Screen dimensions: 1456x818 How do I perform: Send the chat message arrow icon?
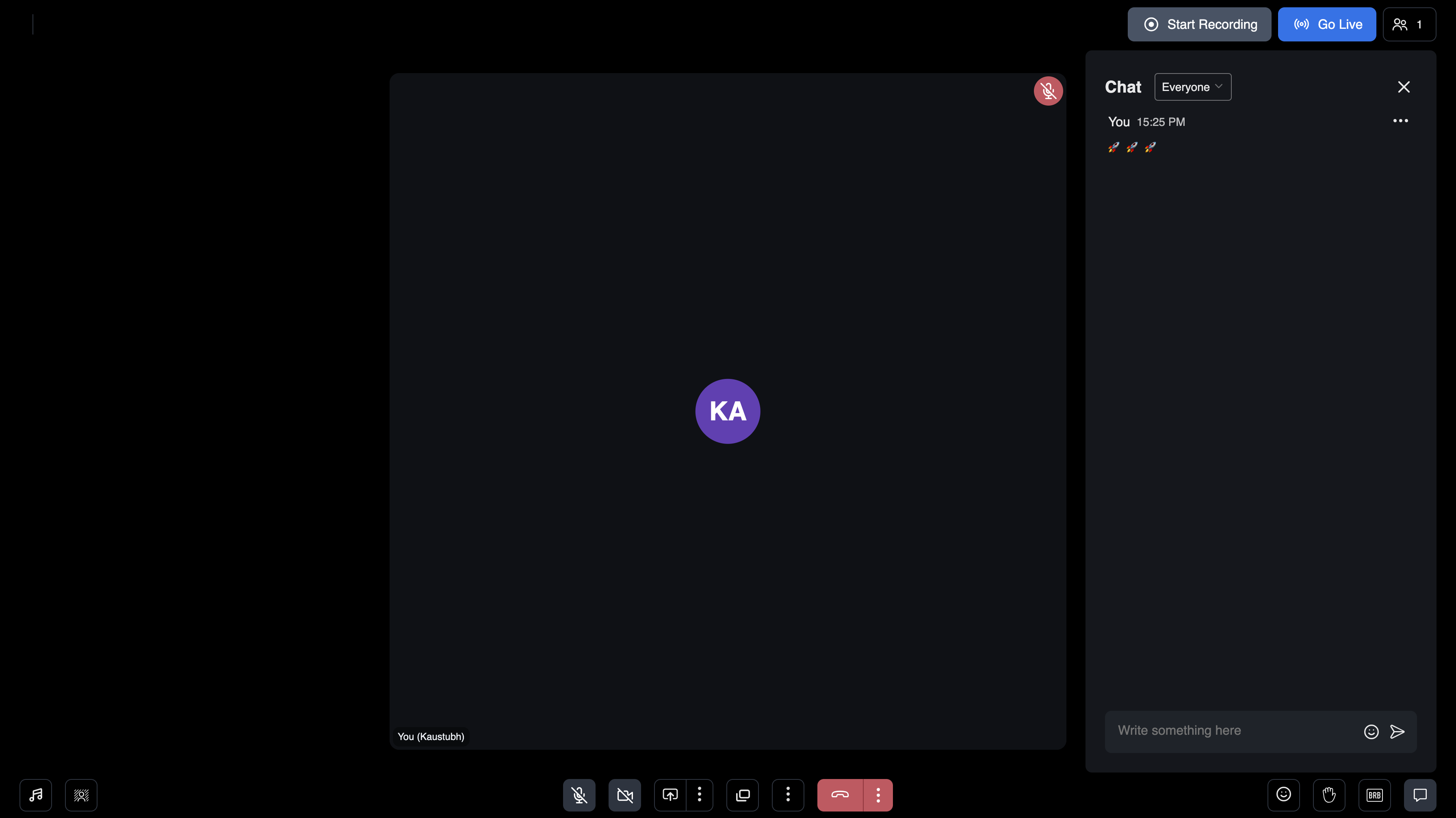tap(1397, 731)
